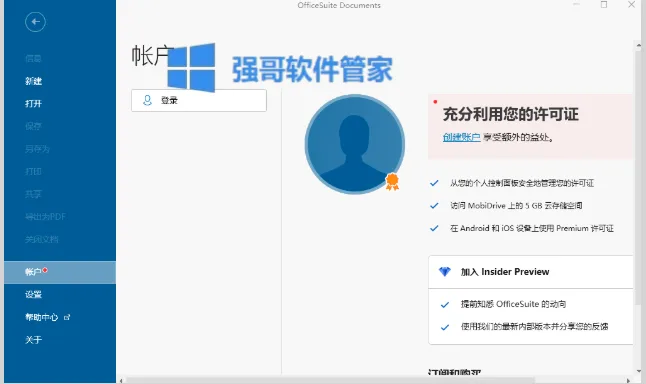
Task: Close the OfficeSuite Documents window
Action: point(631,5)
